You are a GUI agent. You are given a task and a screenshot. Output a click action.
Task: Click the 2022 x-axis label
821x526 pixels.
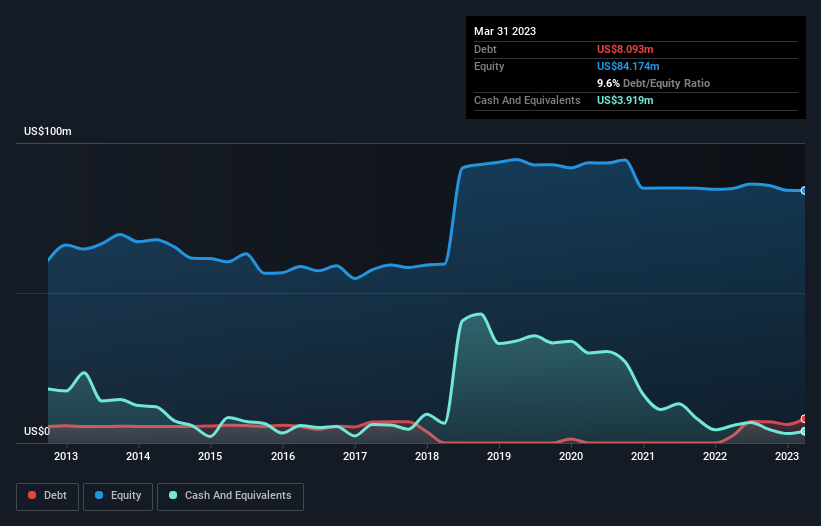click(x=715, y=456)
